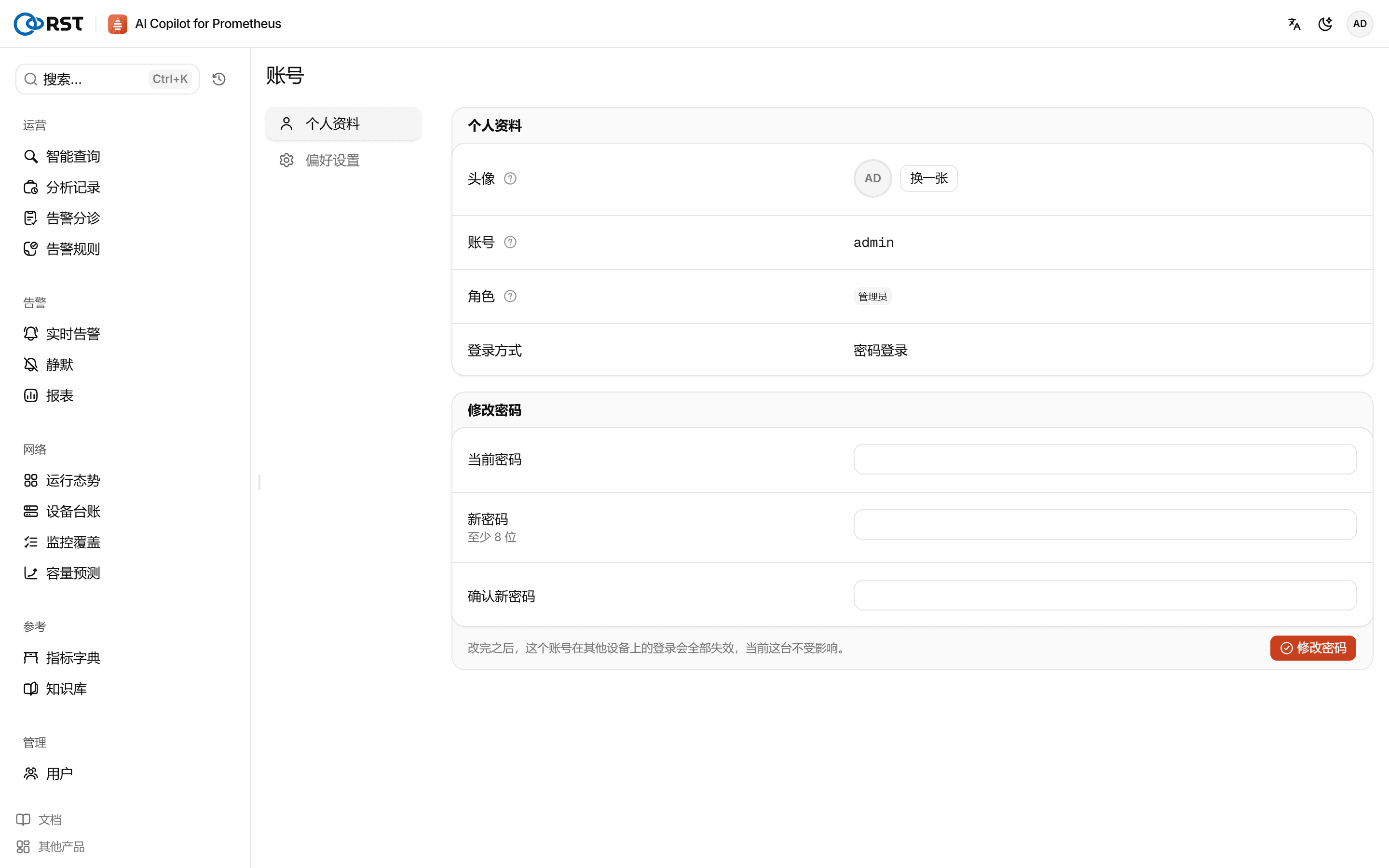Open the language switcher icon
The width and height of the screenshot is (1389, 868).
[x=1294, y=24]
